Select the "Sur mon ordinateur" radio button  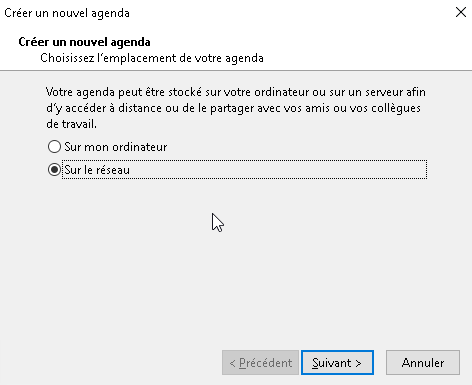coord(54,147)
